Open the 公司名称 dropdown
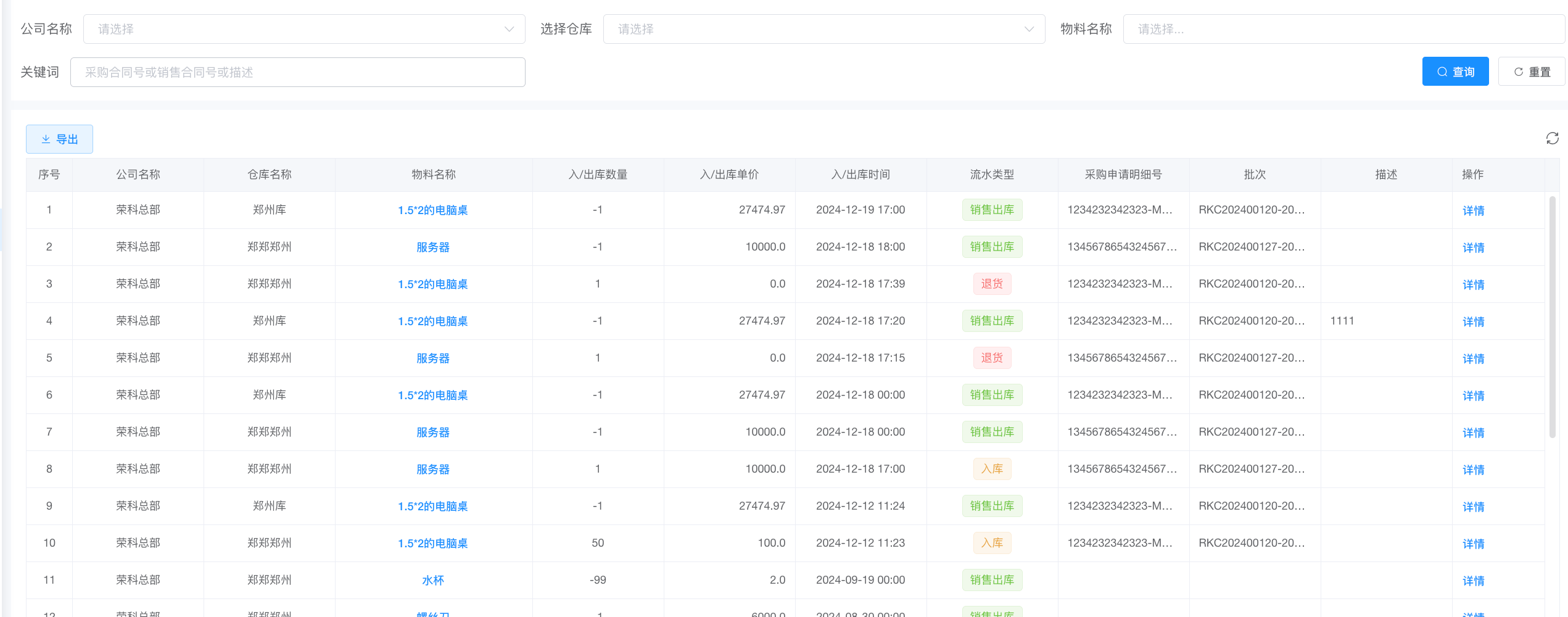Viewport: 1568px width, 617px height. click(x=304, y=29)
